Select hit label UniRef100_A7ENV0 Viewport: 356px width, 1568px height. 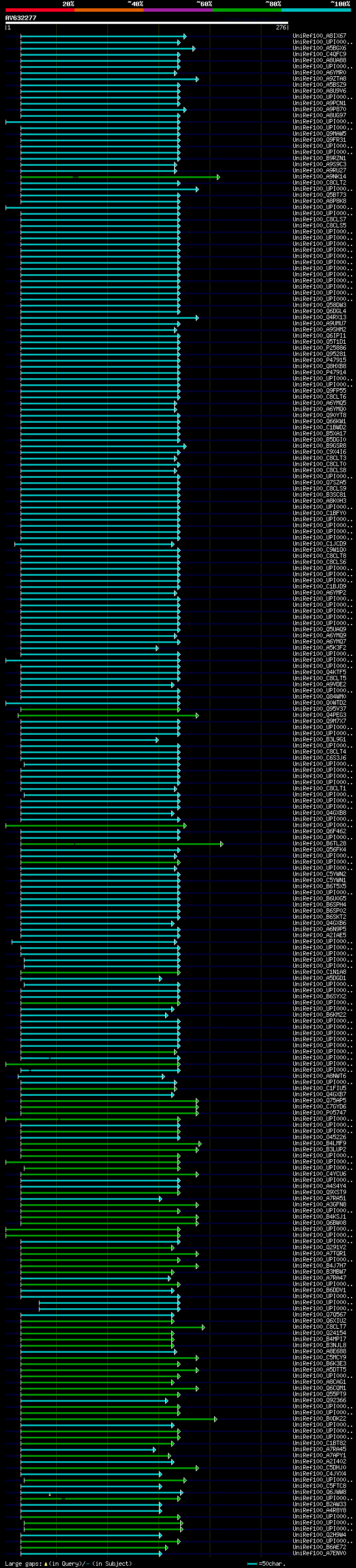pos(319,1554)
